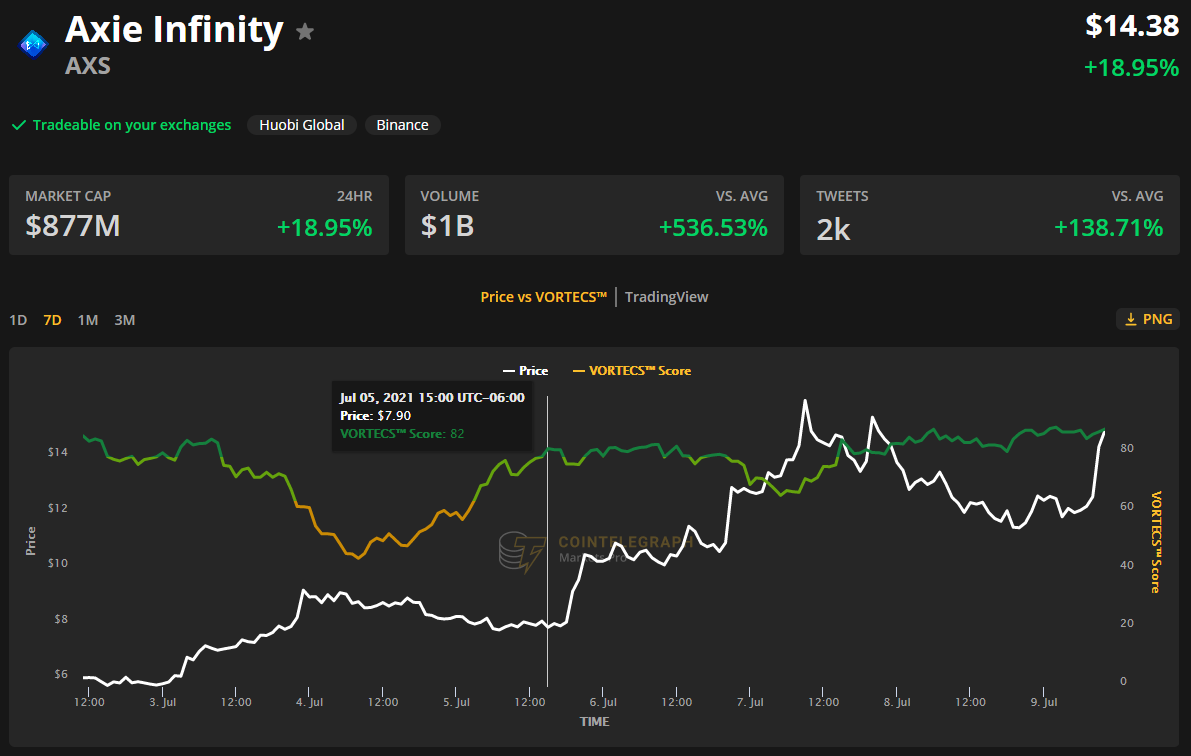Screen dimensions: 1191x756
Task: Open the Huobi Global exchange link
Action: pyautogui.click(x=301, y=125)
